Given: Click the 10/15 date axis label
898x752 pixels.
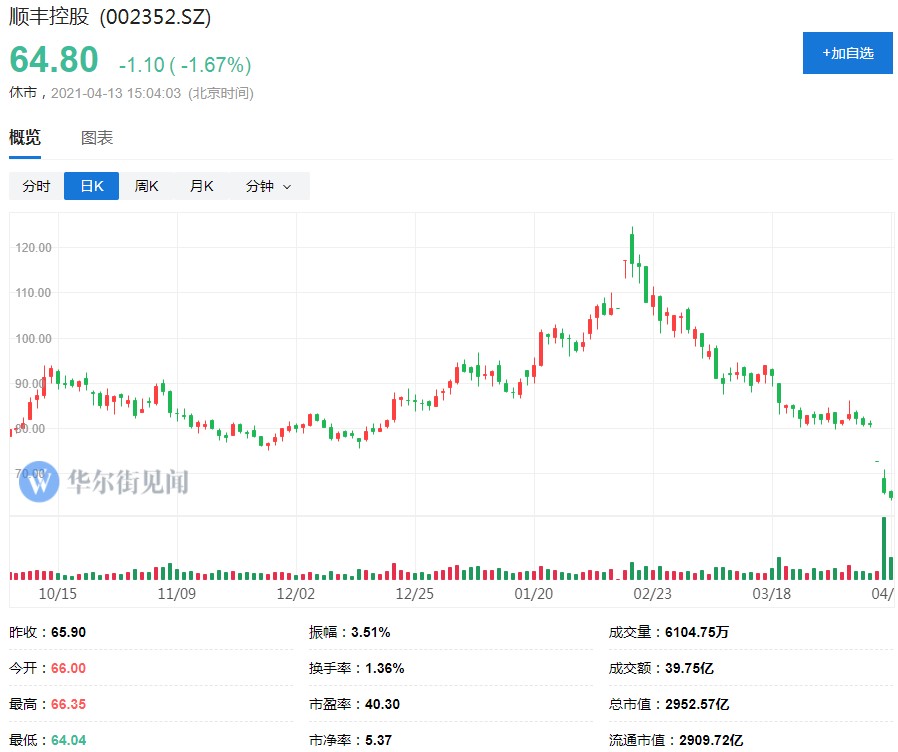Looking at the screenshot, I should 58,593.
